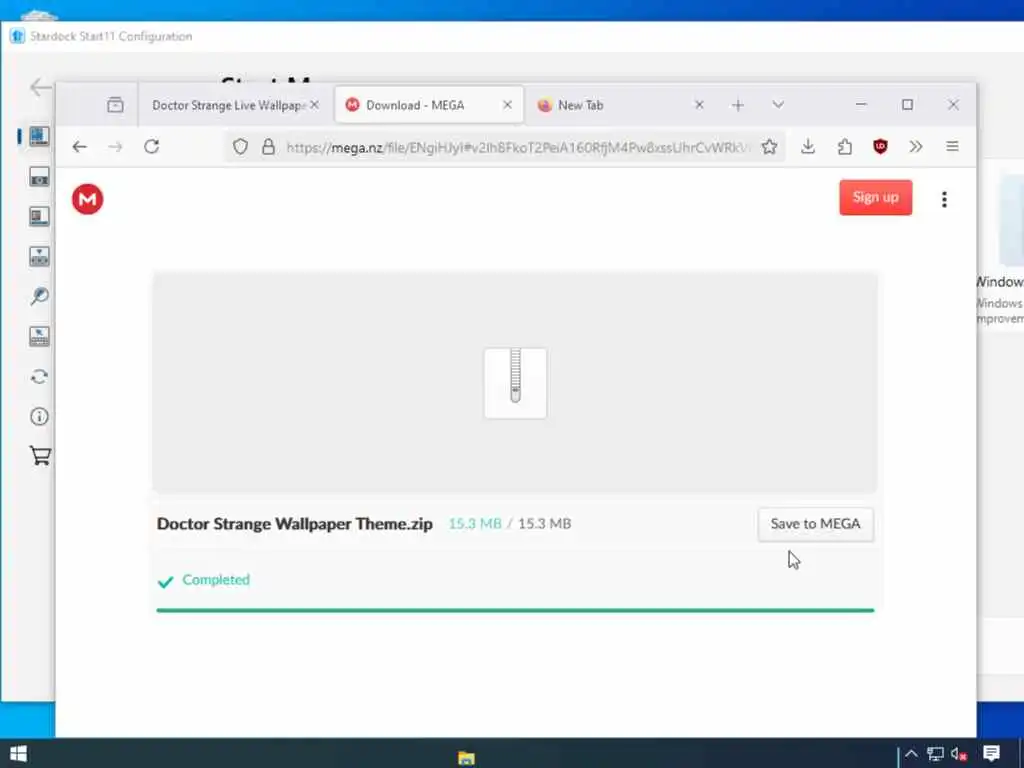Click the Sign up button
This screenshot has height=768, width=1024.
pyautogui.click(x=876, y=197)
